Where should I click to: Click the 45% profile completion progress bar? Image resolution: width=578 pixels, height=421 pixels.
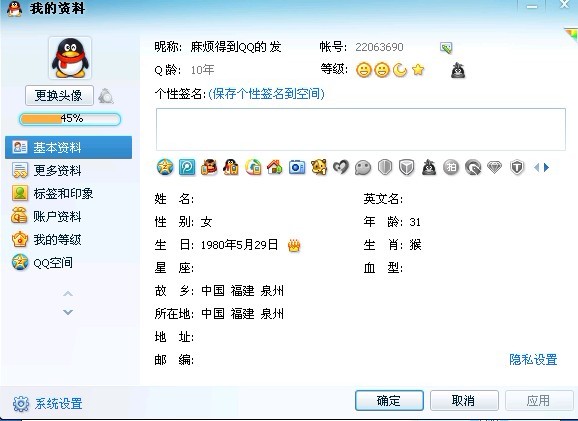point(70,119)
